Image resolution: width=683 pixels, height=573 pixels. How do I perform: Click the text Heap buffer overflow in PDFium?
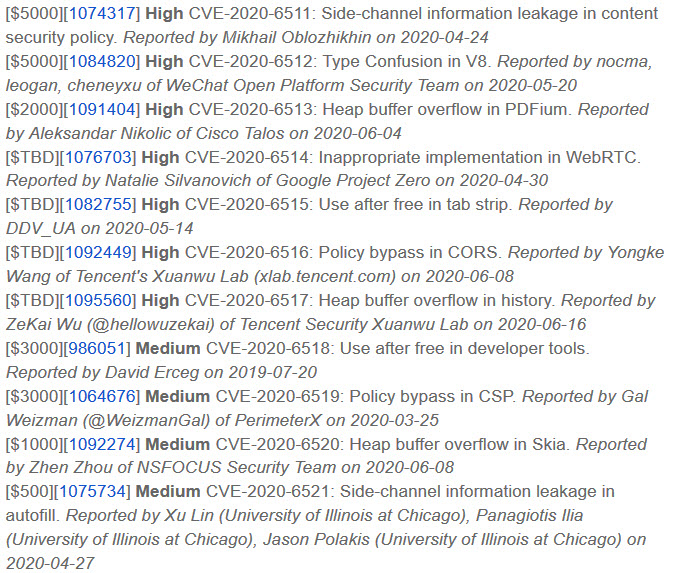(447, 109)
